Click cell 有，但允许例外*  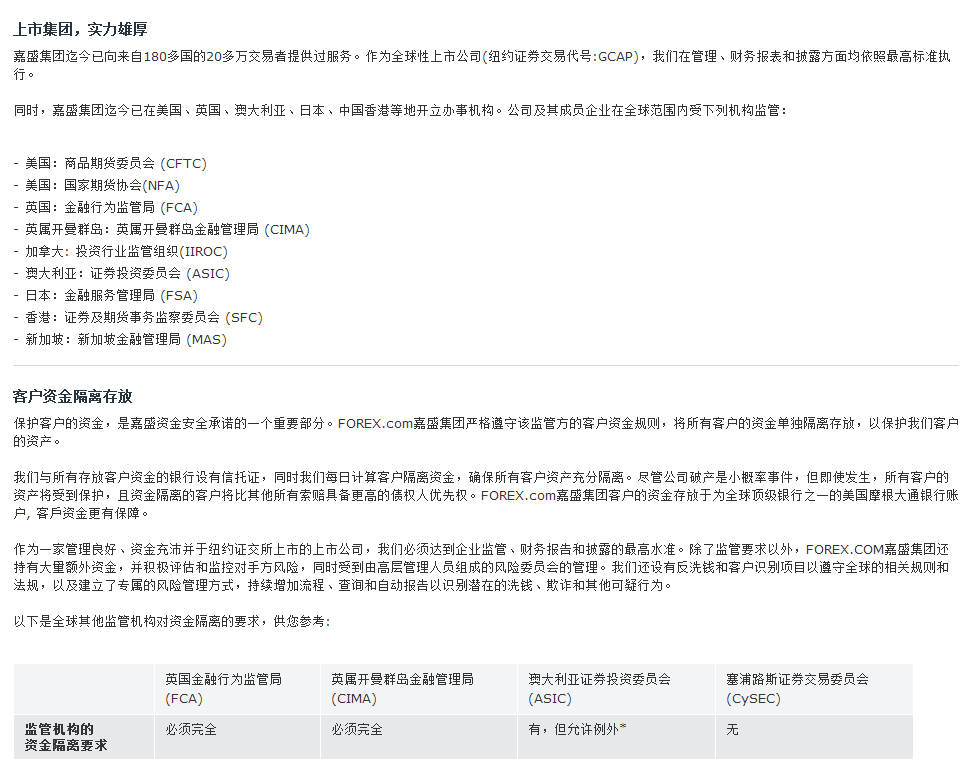coord(616,737)
